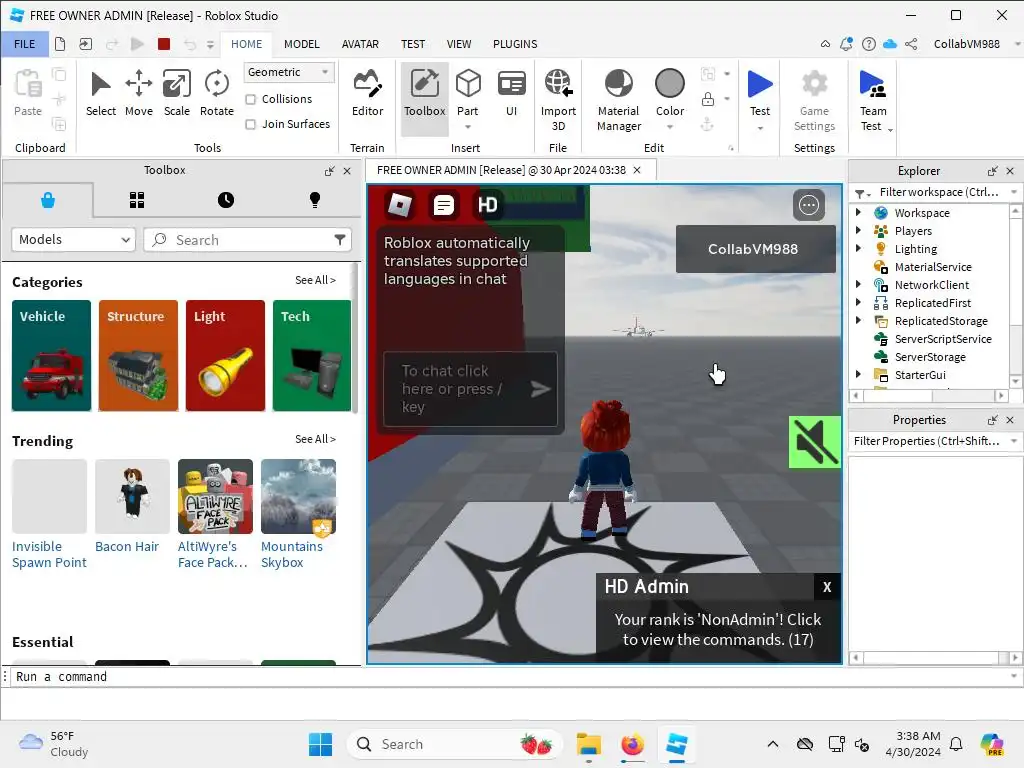This screenshot has width=1024, height=768.
Task: Open the Models category dropdown
Action: 73,240
